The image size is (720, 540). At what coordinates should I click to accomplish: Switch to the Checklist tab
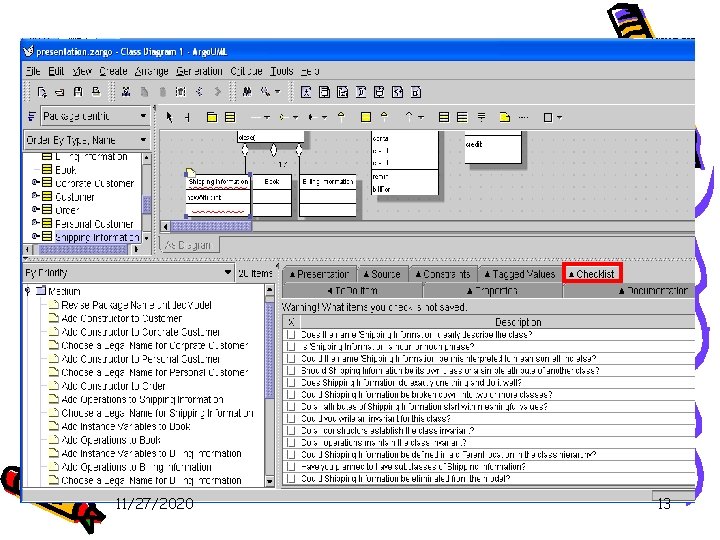pyautogui.click(x=591, y=274)
